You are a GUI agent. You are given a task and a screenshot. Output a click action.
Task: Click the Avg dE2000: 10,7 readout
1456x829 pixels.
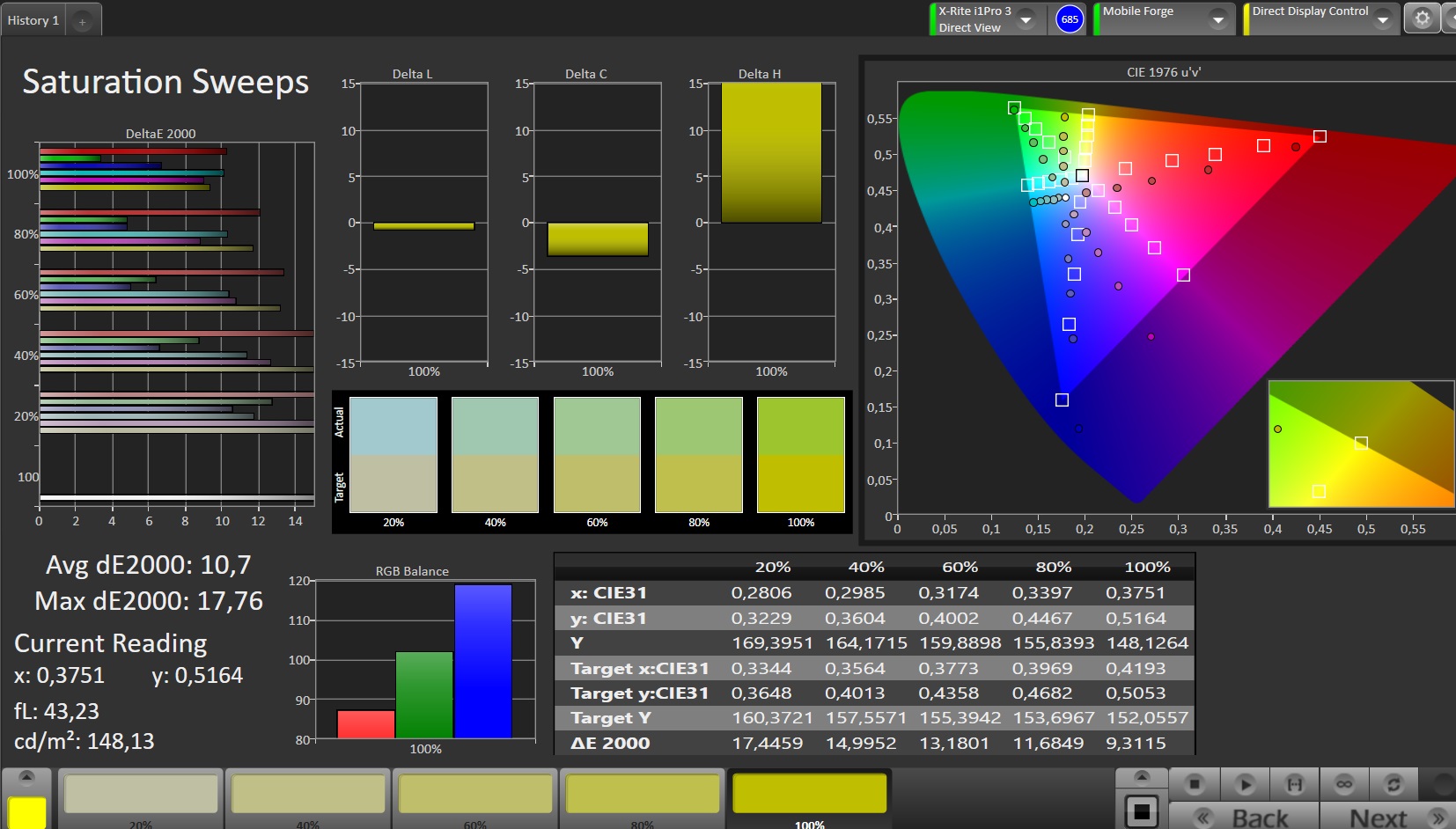pyautogui.click(x=149, y=565)
